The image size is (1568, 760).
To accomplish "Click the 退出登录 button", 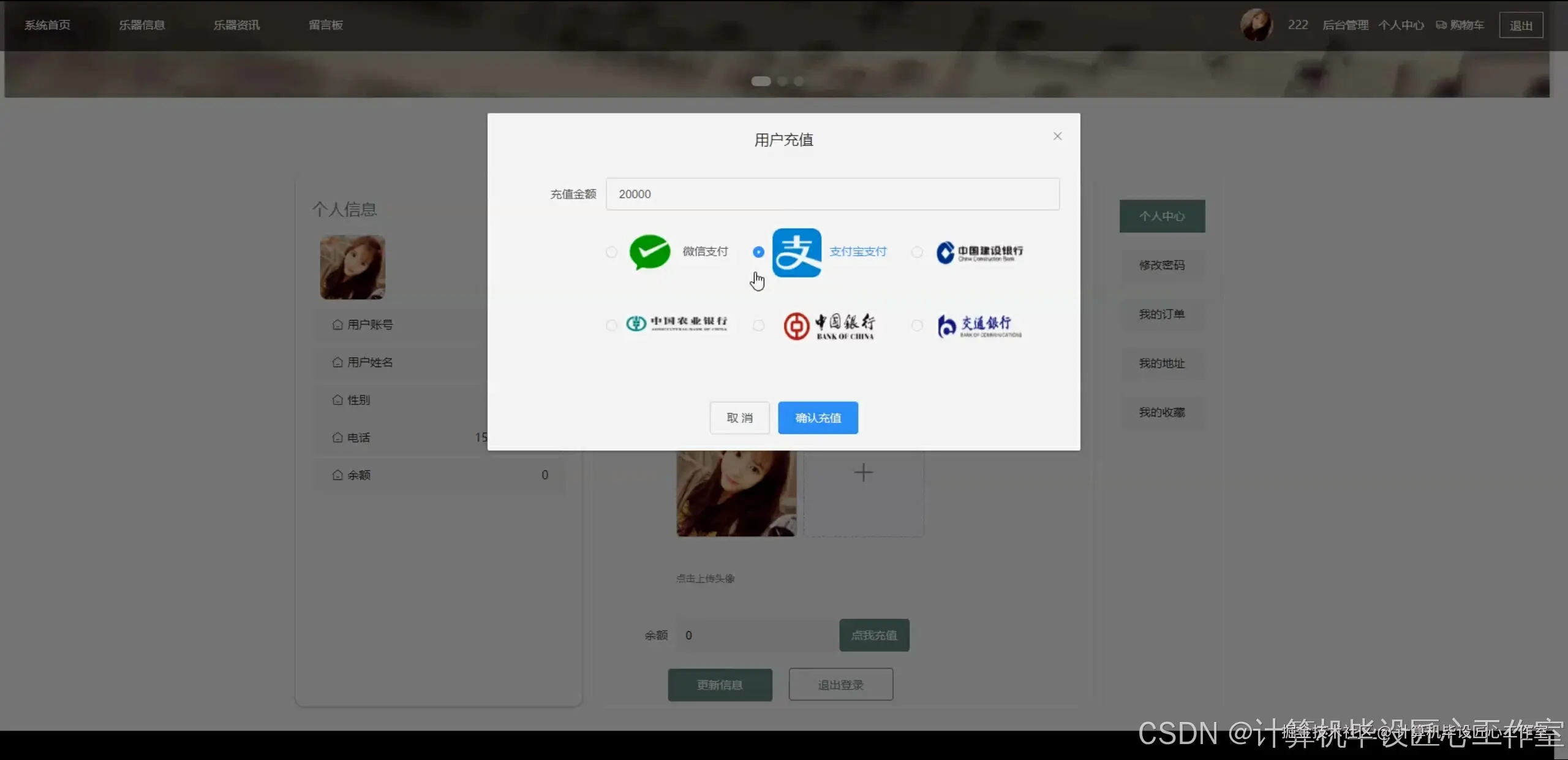I will pos(840,685).
